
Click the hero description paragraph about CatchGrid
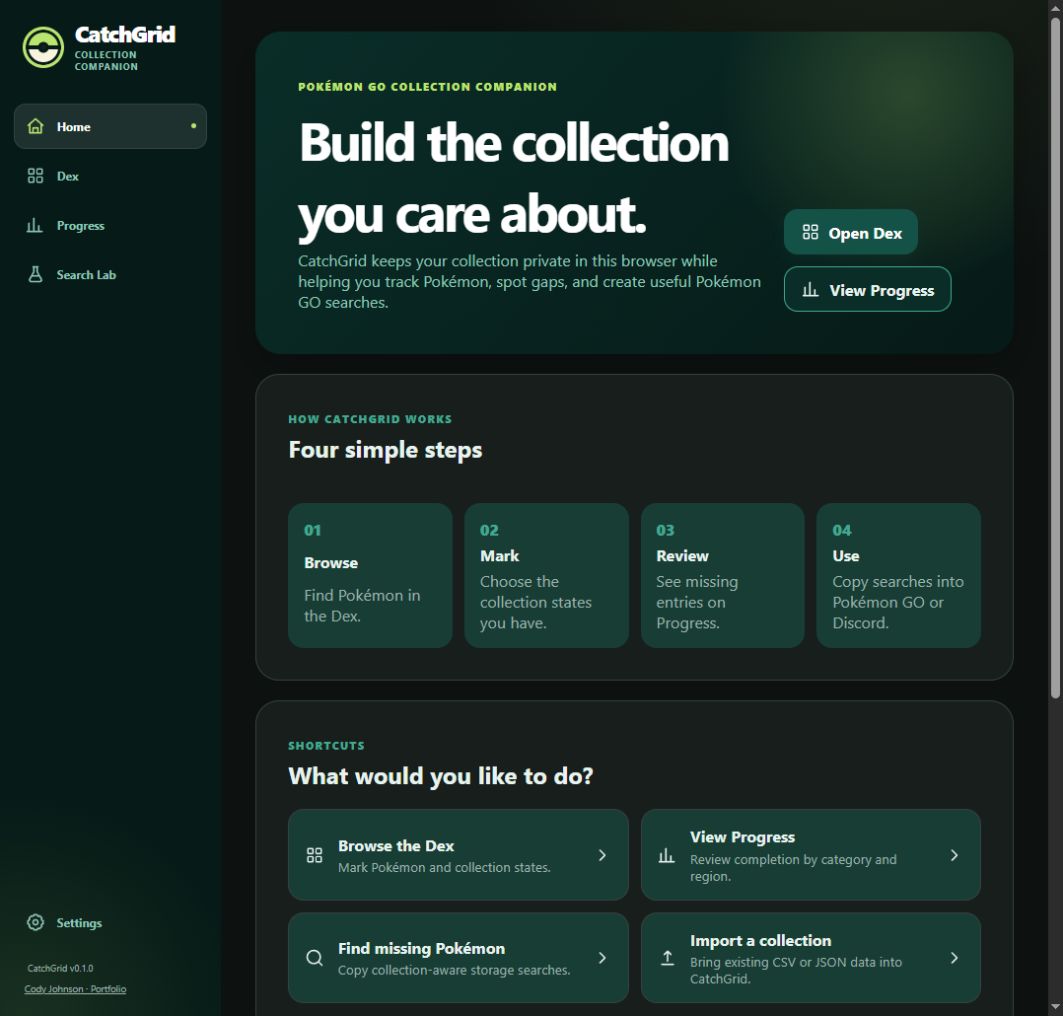tap(529, 281)
